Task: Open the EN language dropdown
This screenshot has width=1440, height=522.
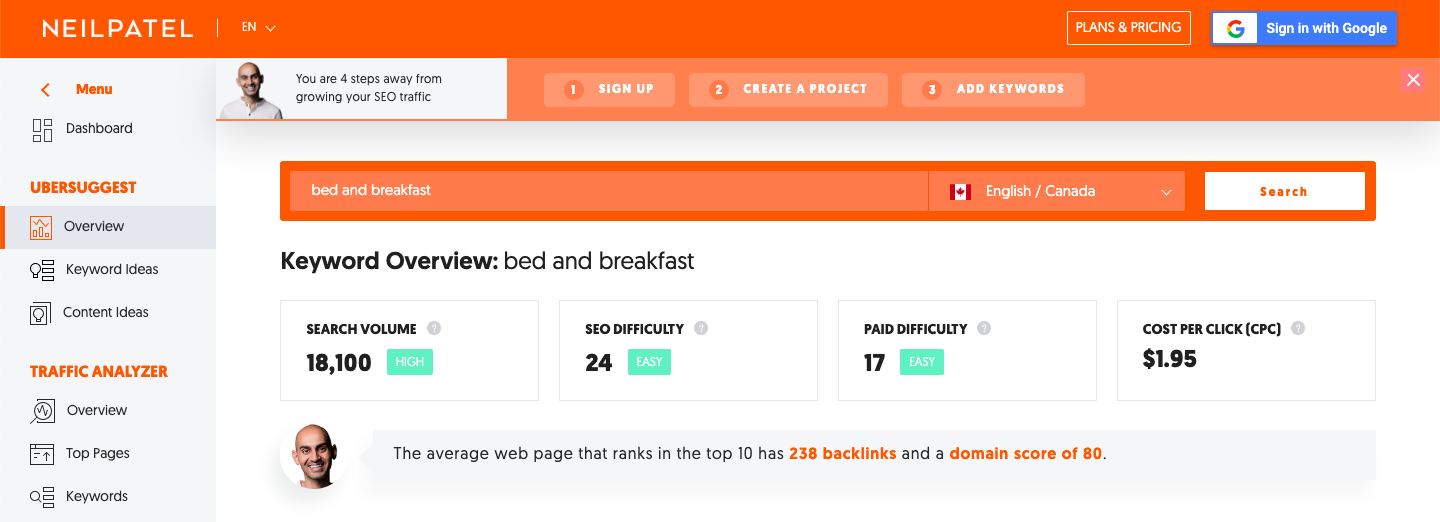Action: [259, 28]
